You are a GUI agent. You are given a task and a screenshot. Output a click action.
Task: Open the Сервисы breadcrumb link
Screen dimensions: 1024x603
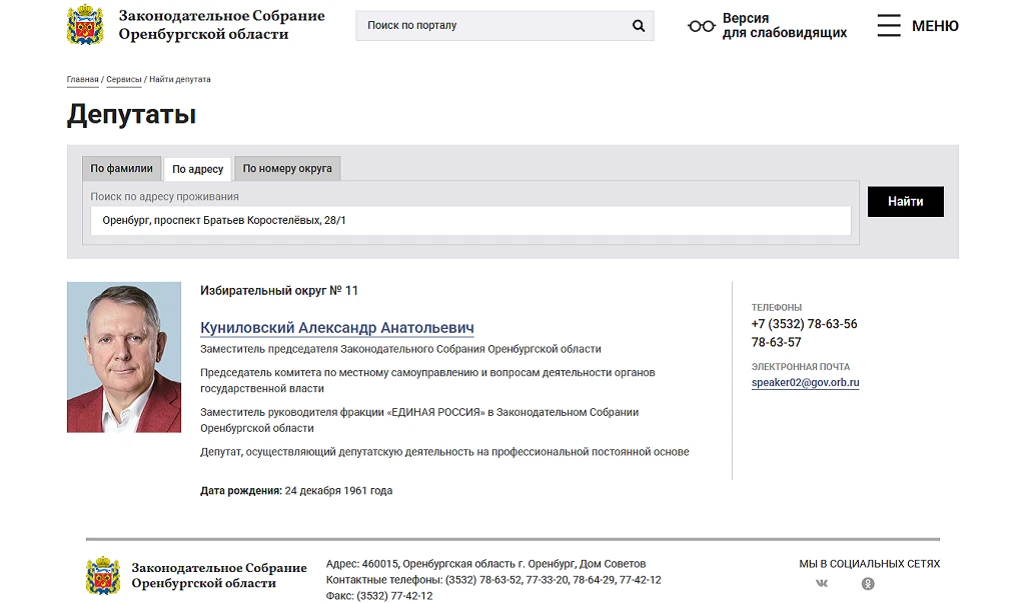click(x=123, y=79)
